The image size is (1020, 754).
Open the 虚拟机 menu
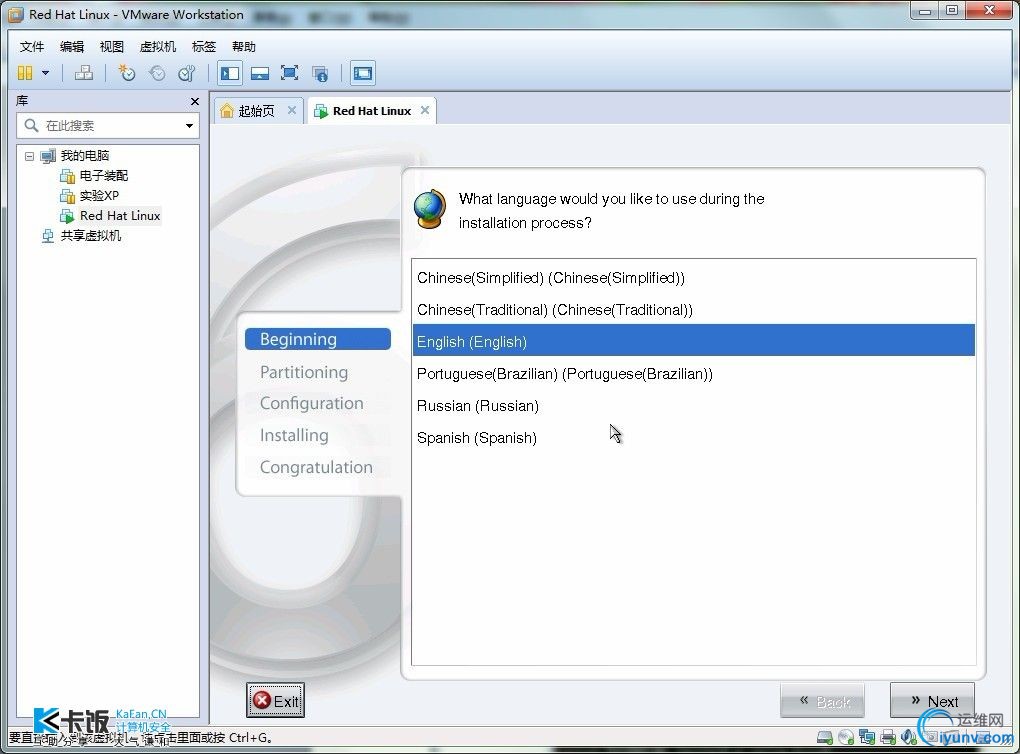[x=157, y=47]
